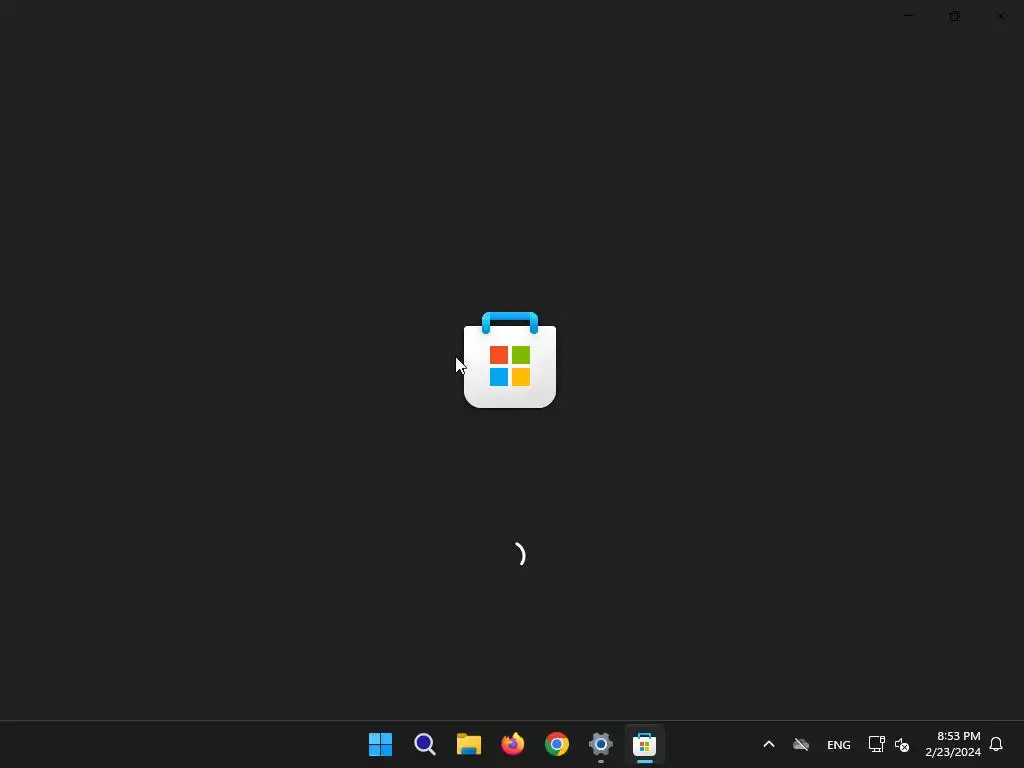Switch to Settings app in taskbar
Image resolution: width=1024 pixels, height=768 pixels.
coord(600,744)
